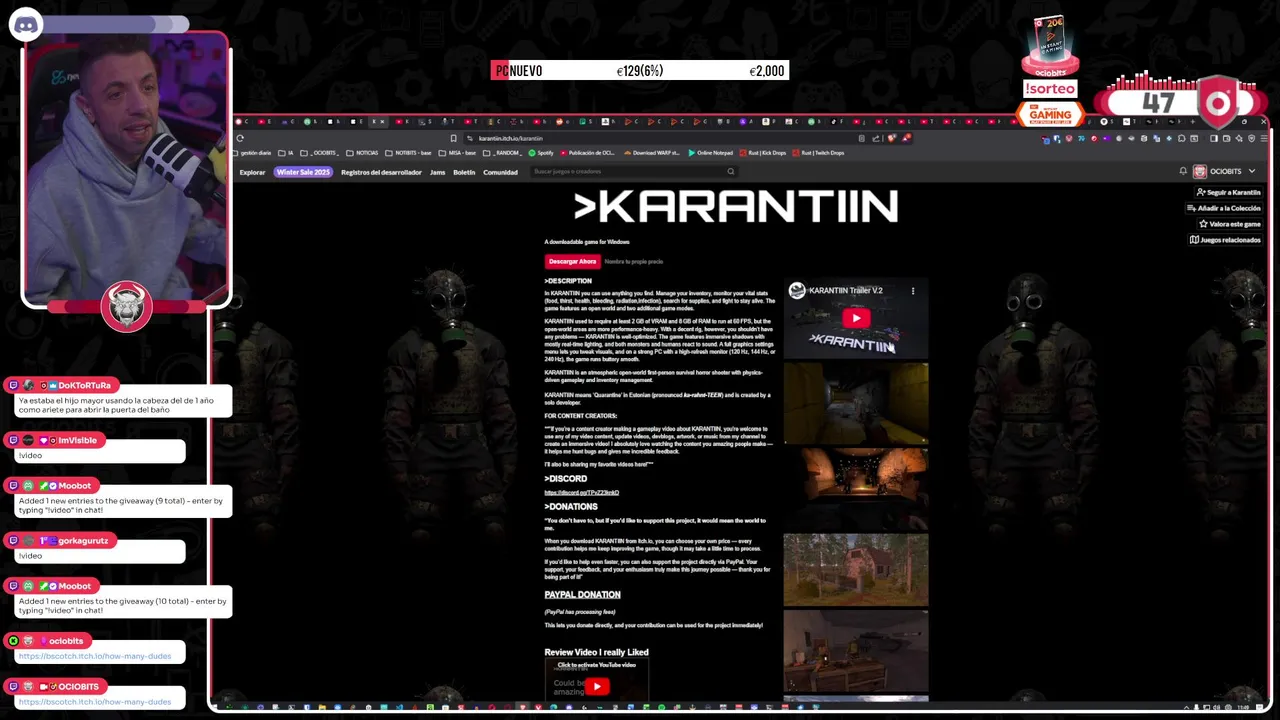1280x720 pixels.
Task: Focus the karantiin.itch.io address bar
Action: [660, 138]
